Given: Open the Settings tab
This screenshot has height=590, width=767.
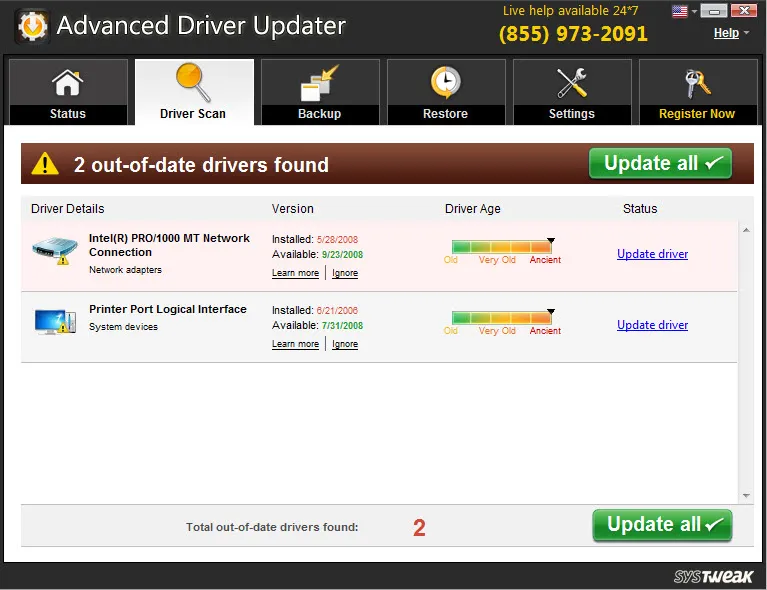Looking at the screenshot, I should 572,92.
